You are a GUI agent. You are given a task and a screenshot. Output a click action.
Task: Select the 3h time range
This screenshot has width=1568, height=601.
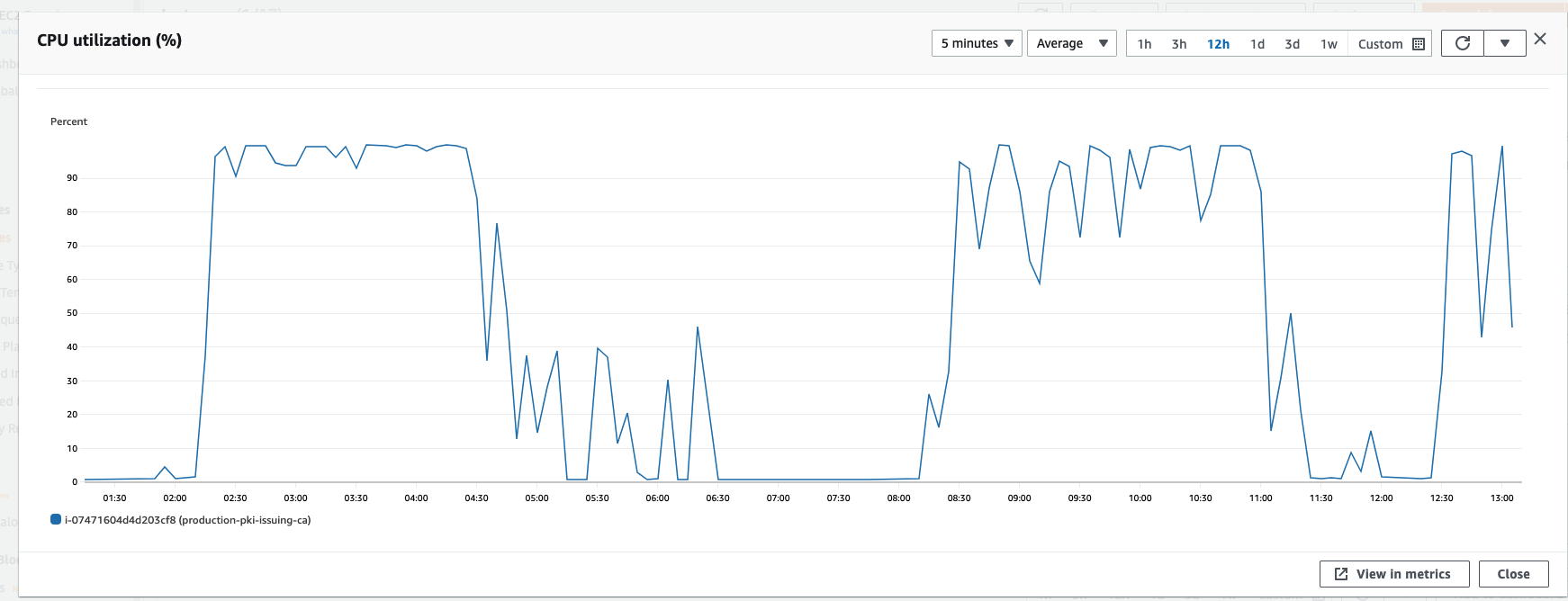pyautogui.click(x=1179, y=44)
